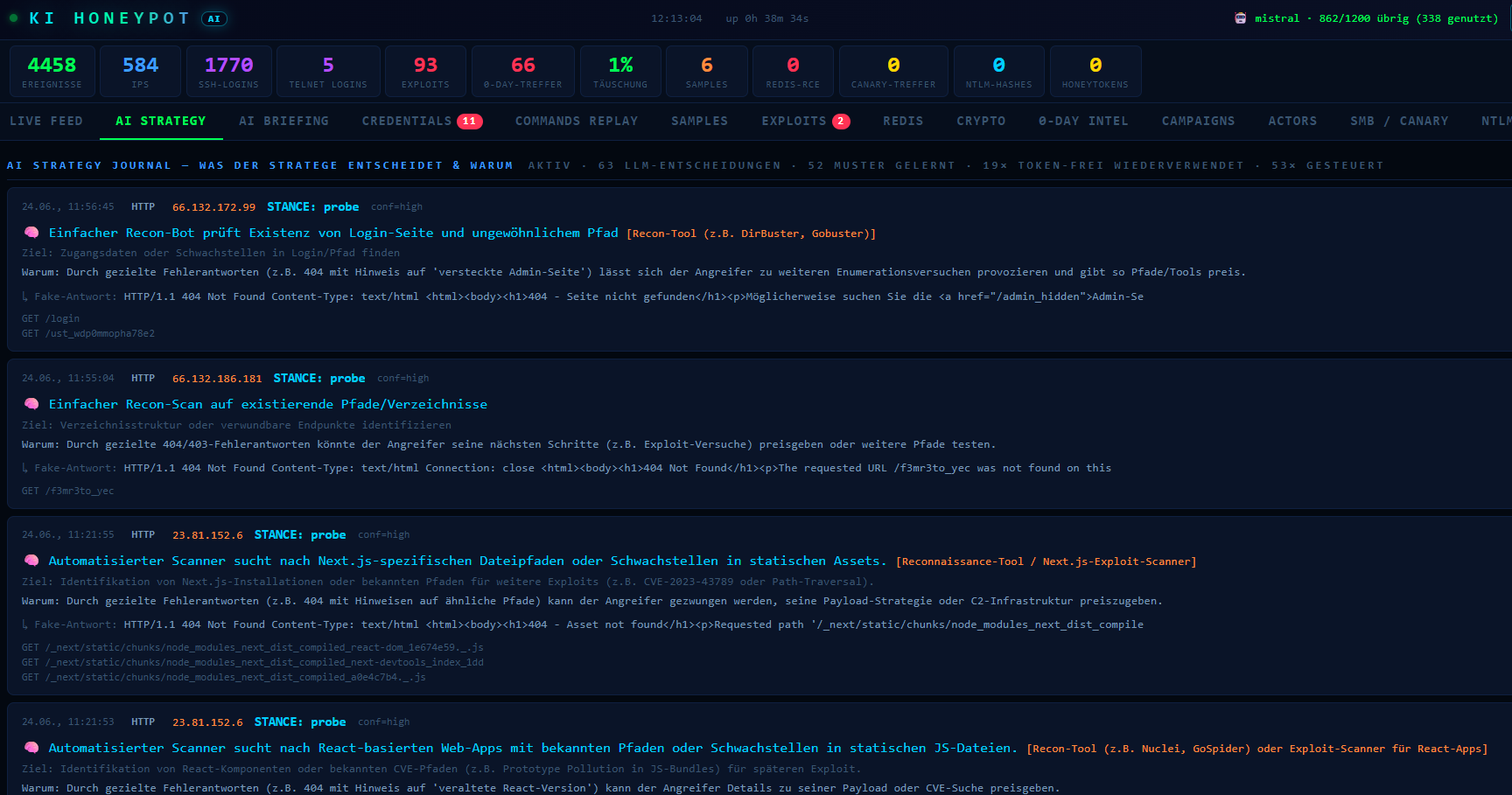The width and height of the screenshot is (1512, 795).
Task: Click the brain icon of the React-basierten entry
Action: point(31,748)
